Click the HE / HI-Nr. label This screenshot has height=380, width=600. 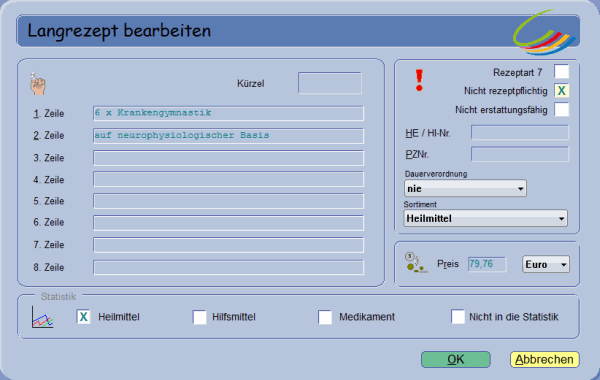tap(428, 133)
